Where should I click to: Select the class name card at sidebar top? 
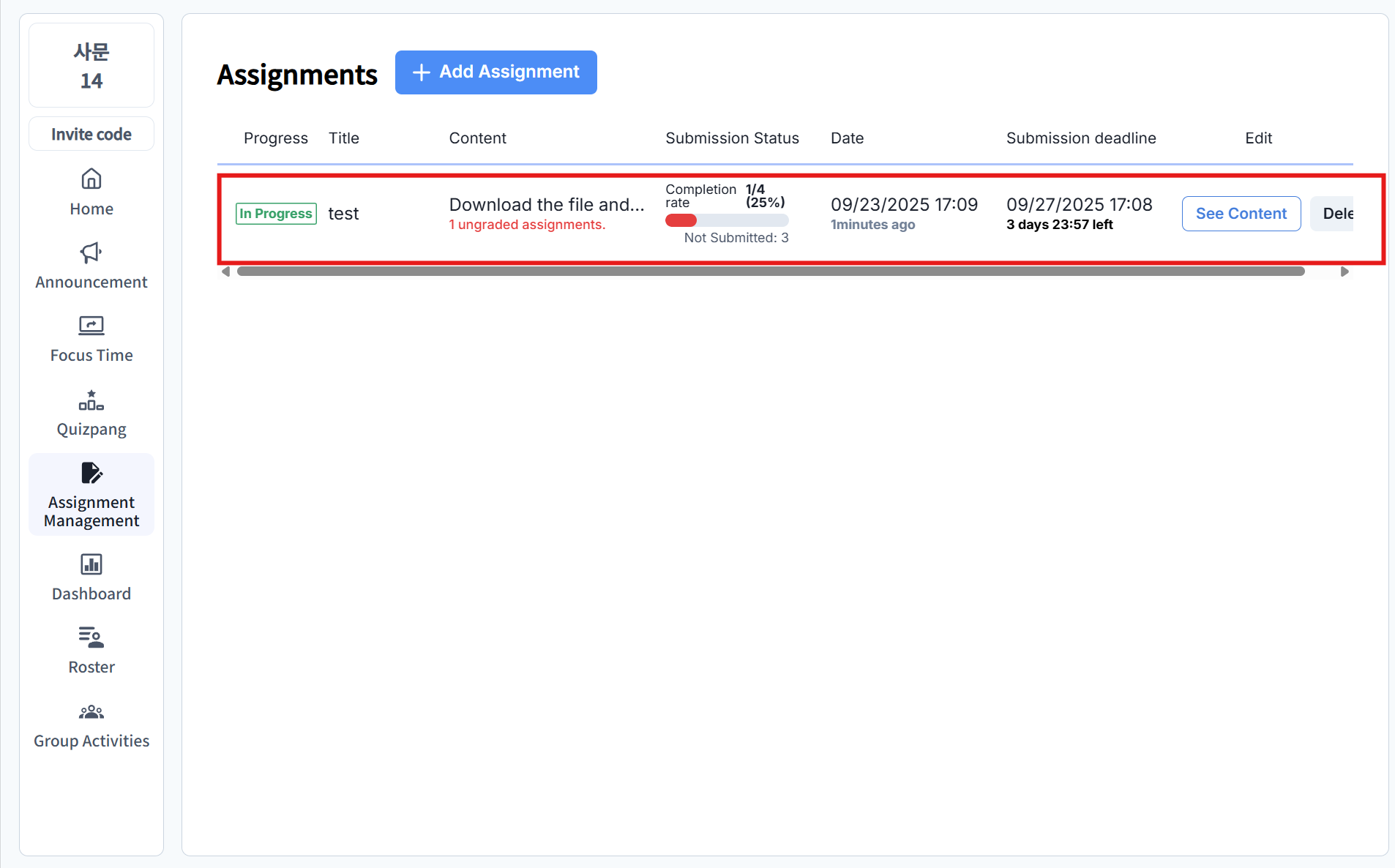click(x=91, y=66)
